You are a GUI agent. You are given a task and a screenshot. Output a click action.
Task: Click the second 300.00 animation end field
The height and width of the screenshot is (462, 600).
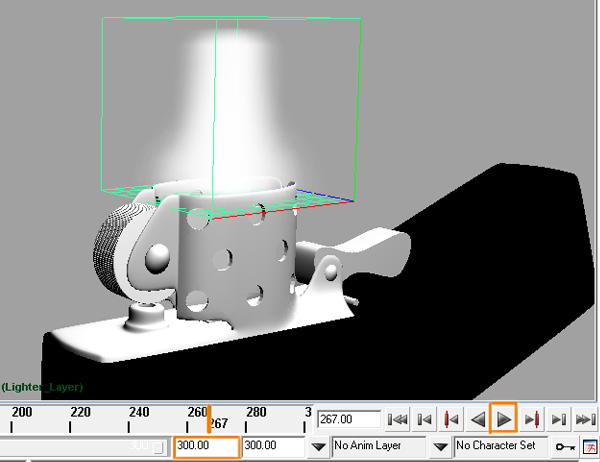[273, 446]
